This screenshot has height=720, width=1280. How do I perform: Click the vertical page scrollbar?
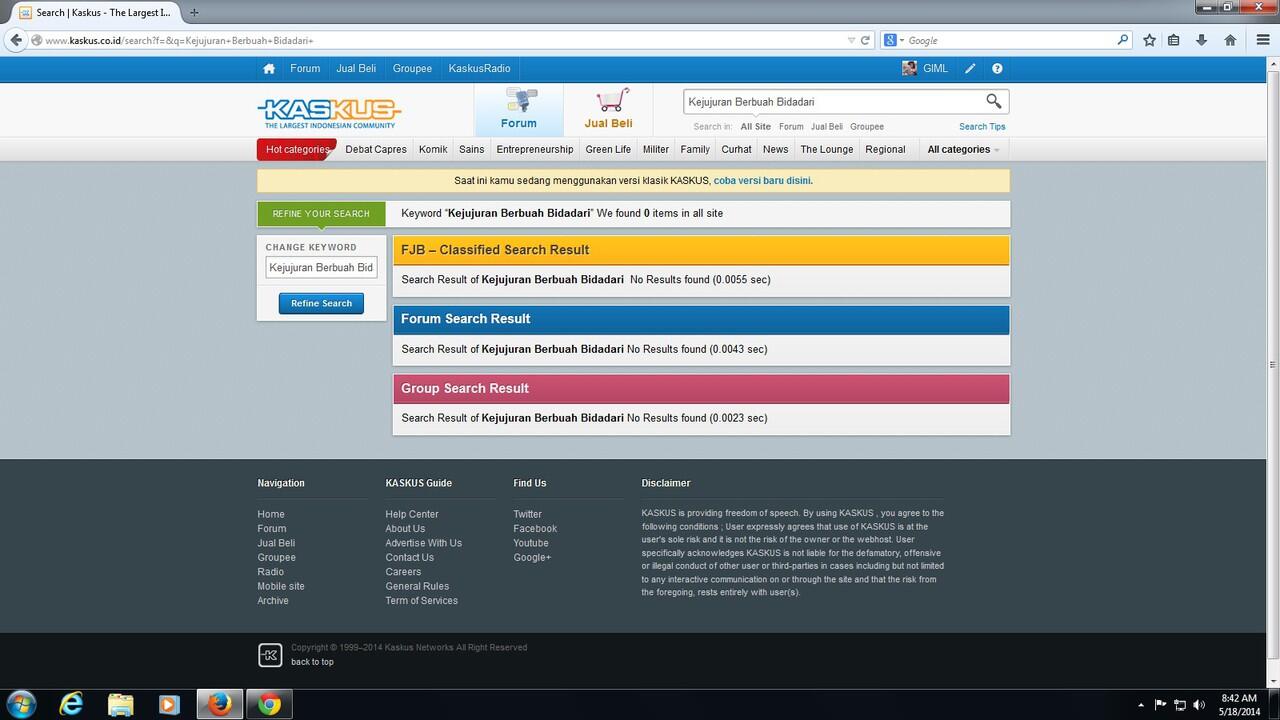click(x=1273, y=365)
